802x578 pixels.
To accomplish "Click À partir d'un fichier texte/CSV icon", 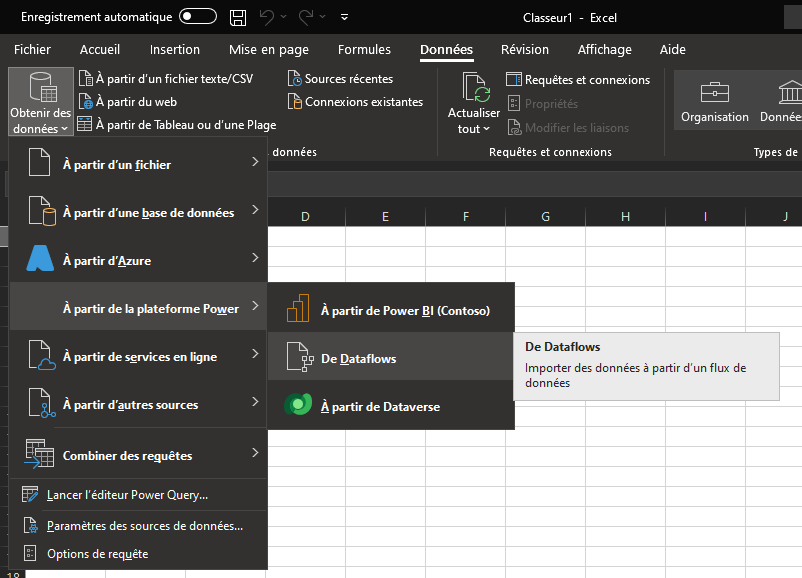I will [x=86, y=79].
